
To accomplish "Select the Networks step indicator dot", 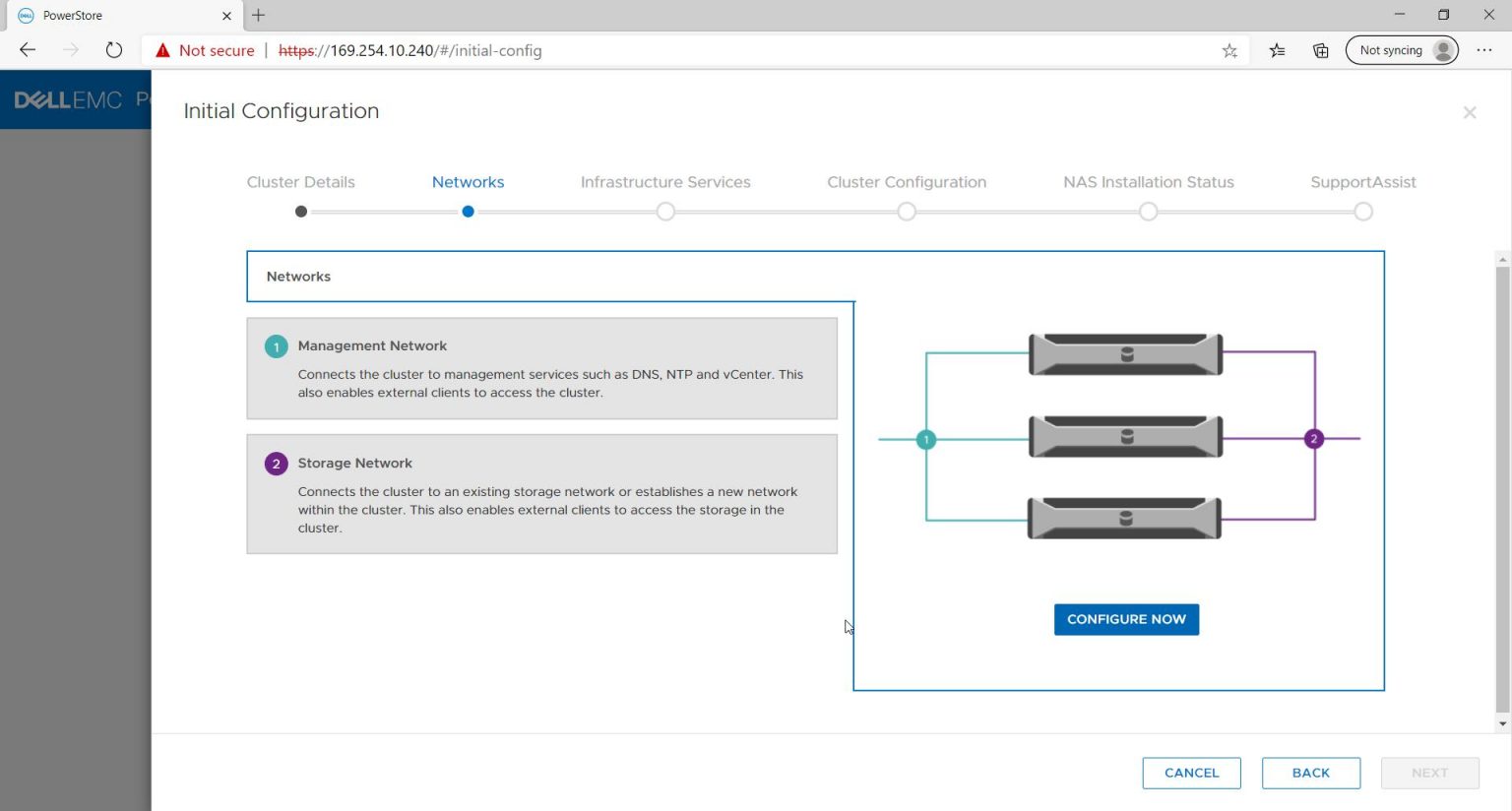I will pos(468,211).
